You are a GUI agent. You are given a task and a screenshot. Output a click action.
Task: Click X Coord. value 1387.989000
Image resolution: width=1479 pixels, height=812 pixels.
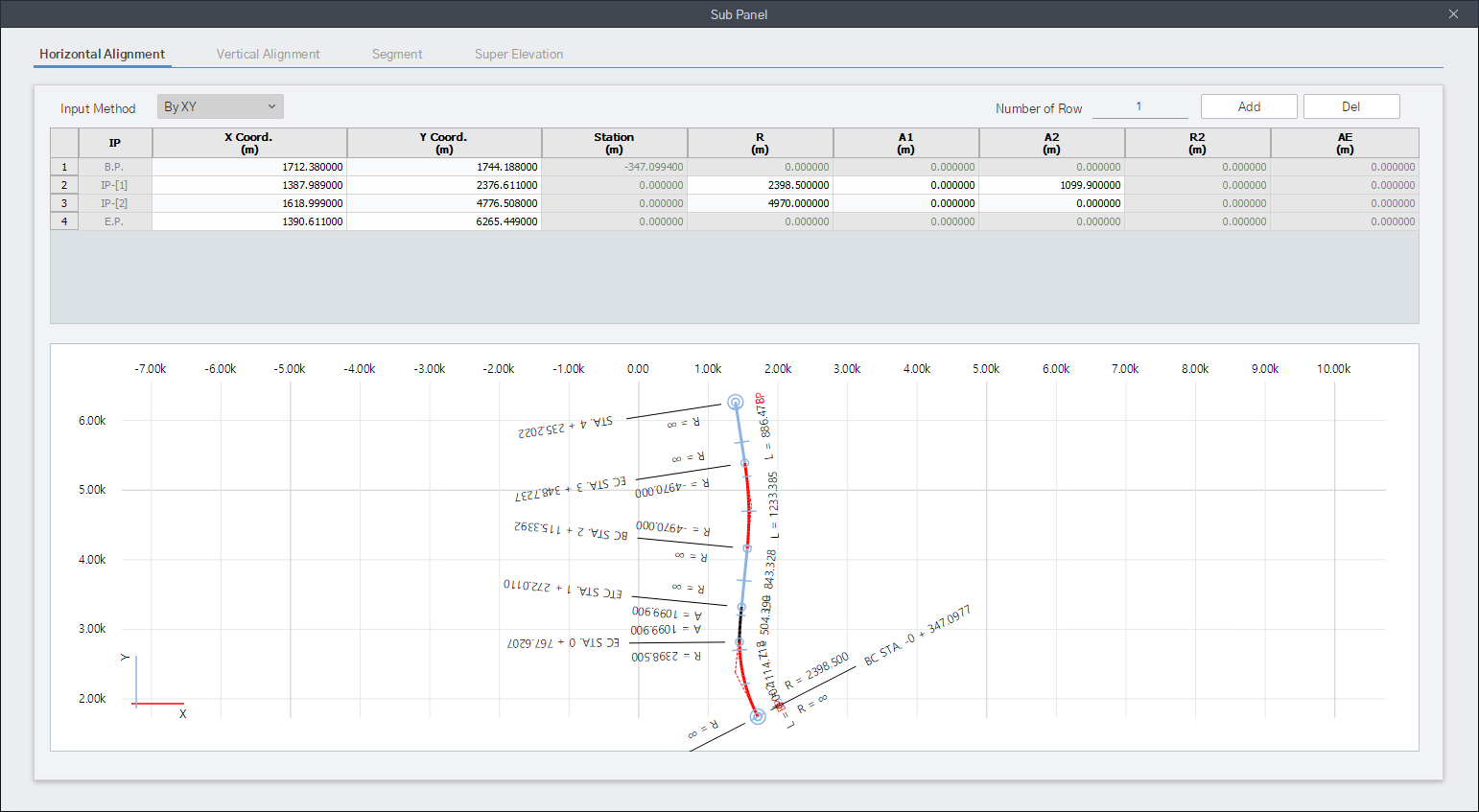[249, 185]
